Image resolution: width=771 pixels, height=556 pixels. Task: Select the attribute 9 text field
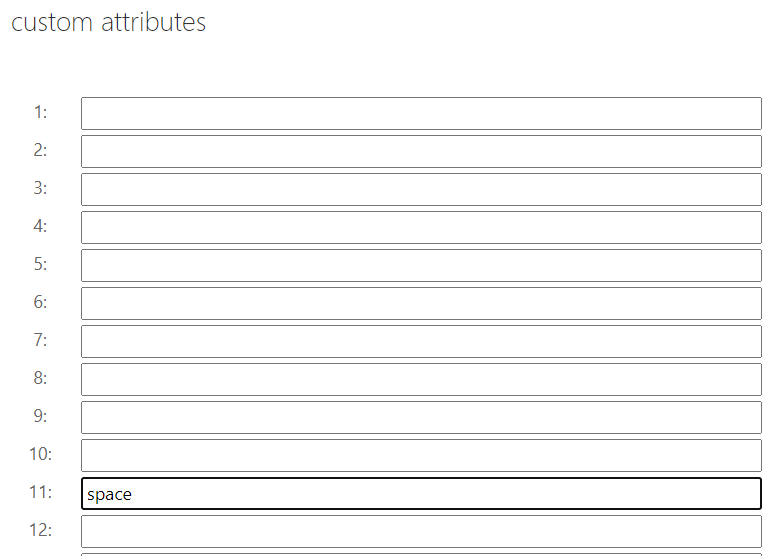421,417
